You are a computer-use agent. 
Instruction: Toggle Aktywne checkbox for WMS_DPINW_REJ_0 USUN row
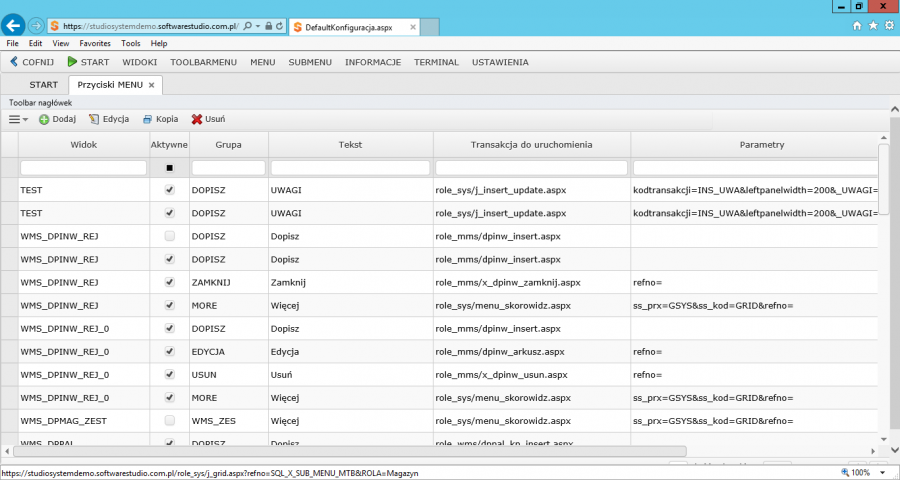[169, 374]
